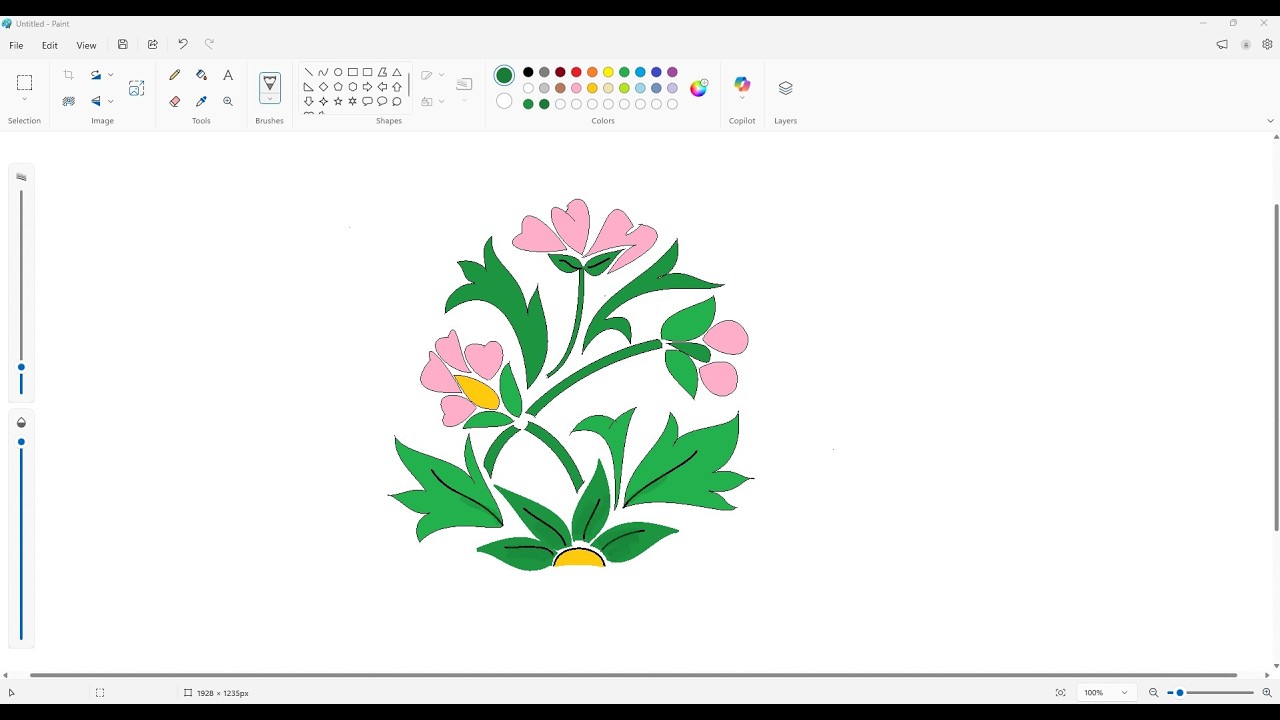This screenshot has height=720, width=1280.
Task: Click the brush size slider handle
Action: coord(21,367)
